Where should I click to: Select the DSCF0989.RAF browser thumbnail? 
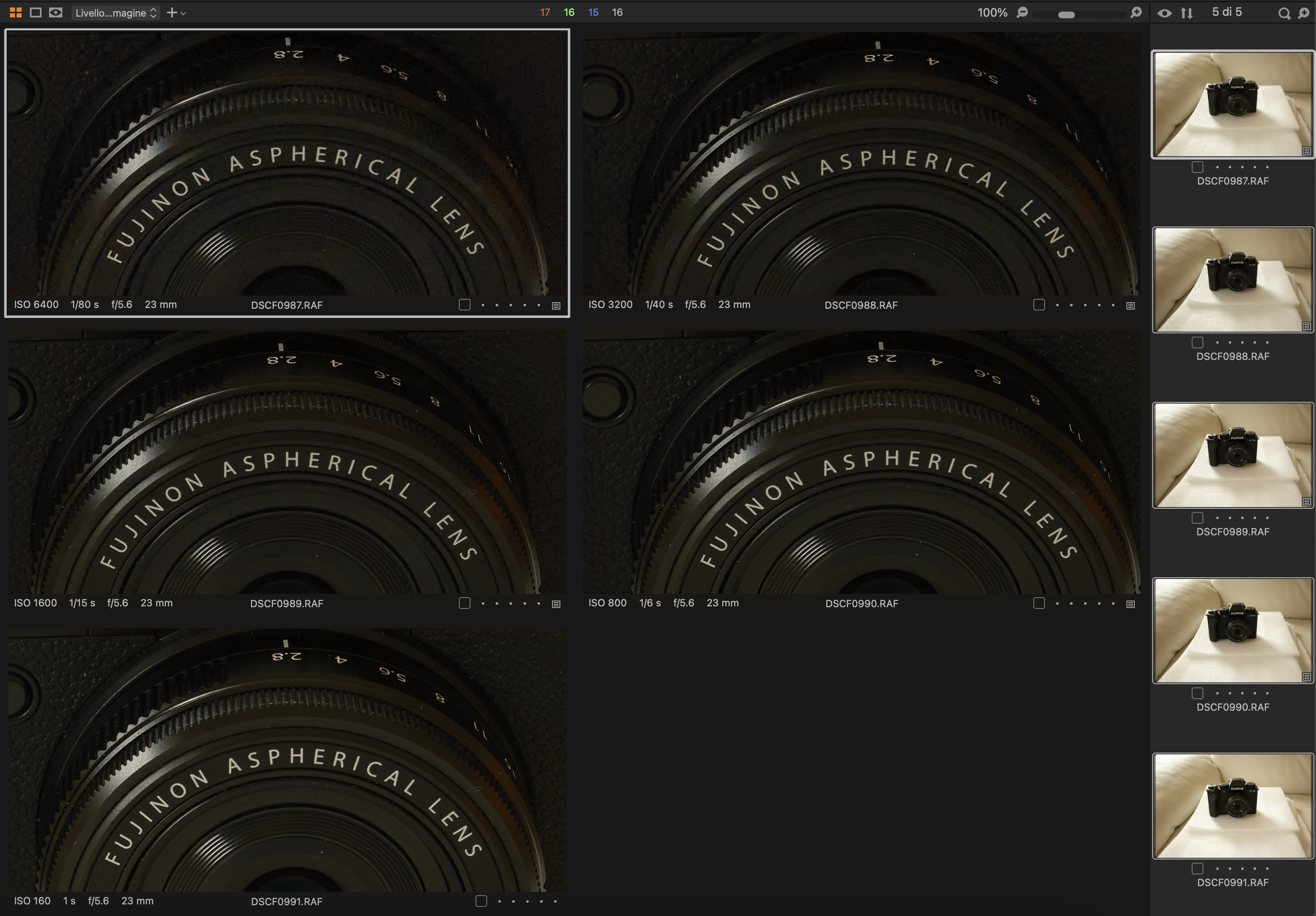click(1233, 455)
